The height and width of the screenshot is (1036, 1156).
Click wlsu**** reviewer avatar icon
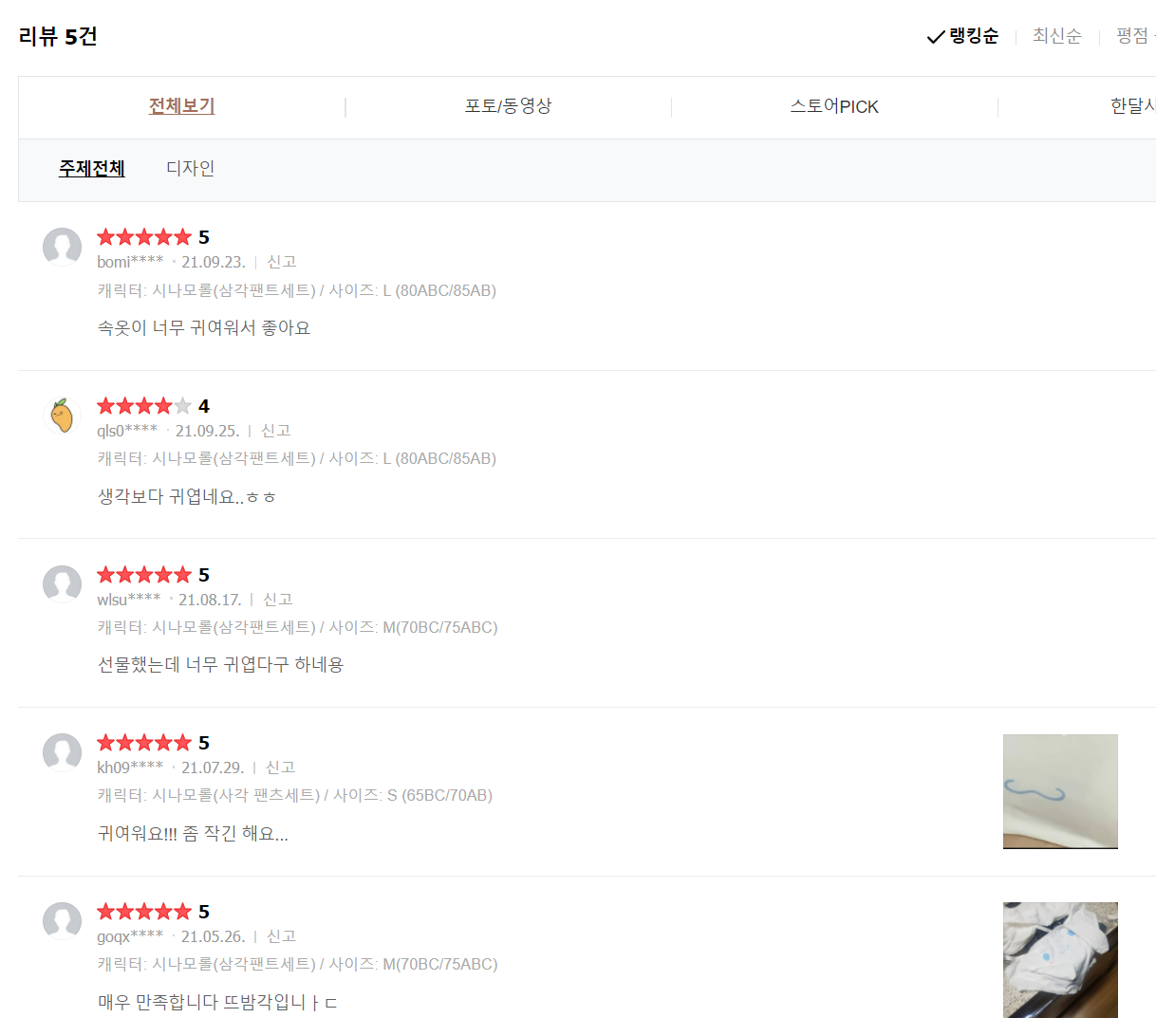[62, 584]
